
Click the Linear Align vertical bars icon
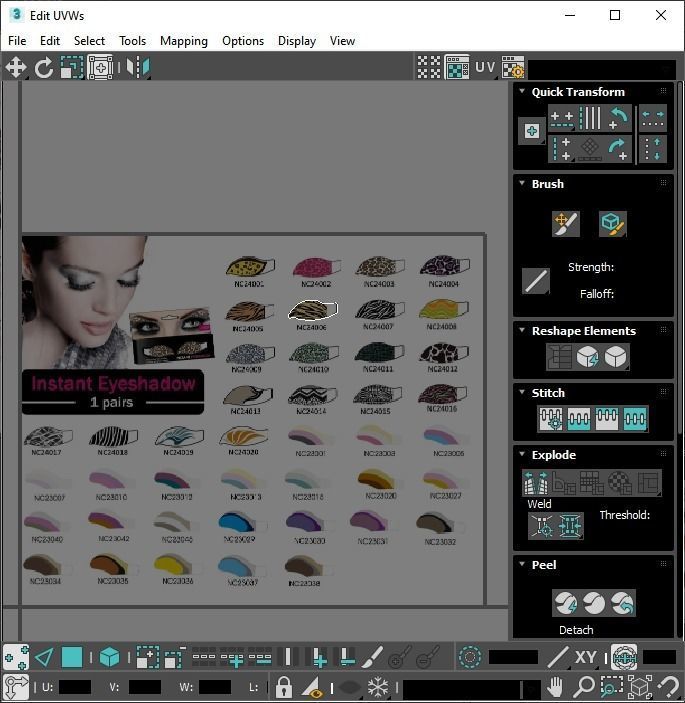[x=590, y=118]
